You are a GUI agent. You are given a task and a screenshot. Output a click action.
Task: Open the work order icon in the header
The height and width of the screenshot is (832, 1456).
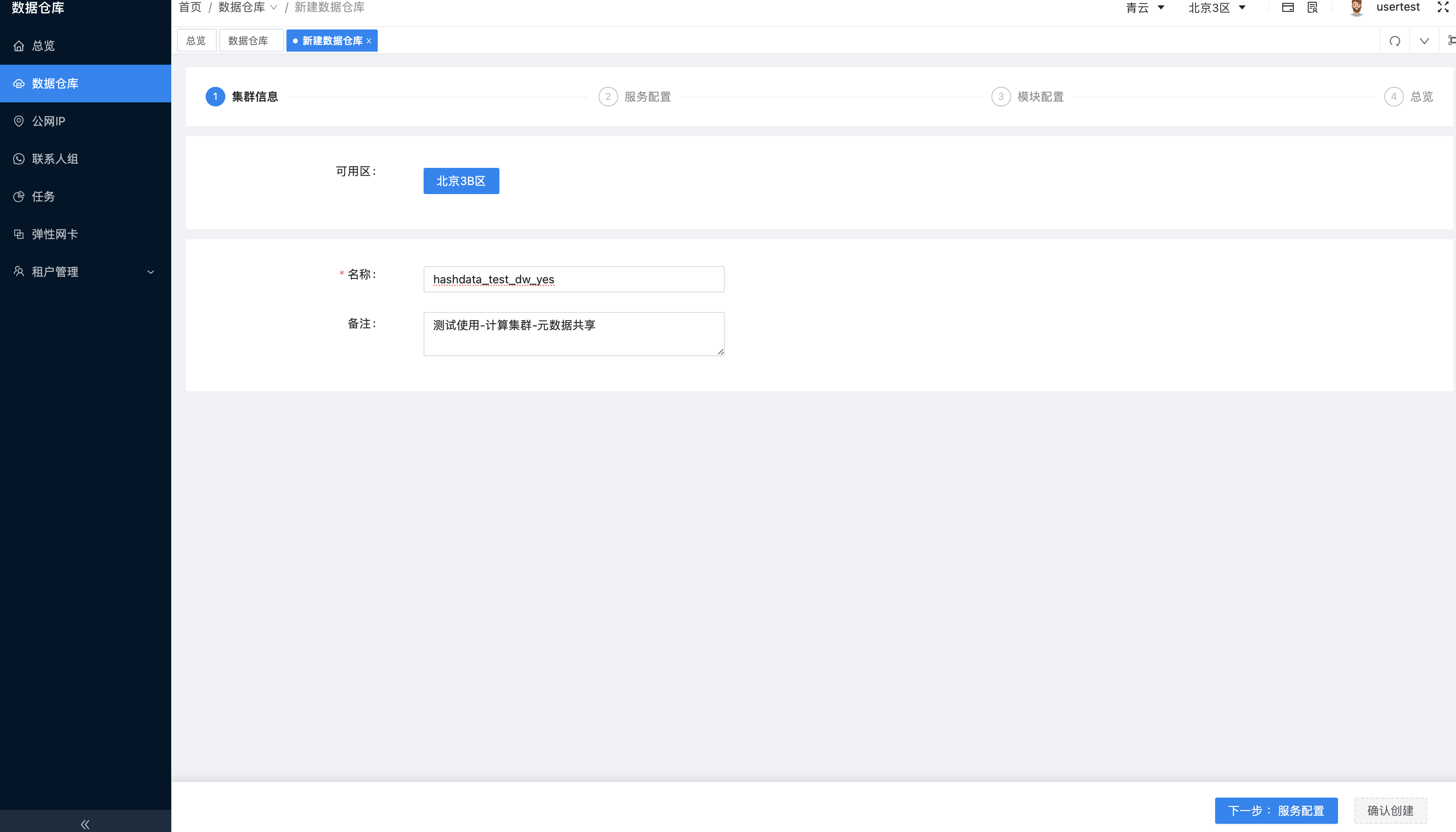pyautogui.click(x=1313, y=7)
